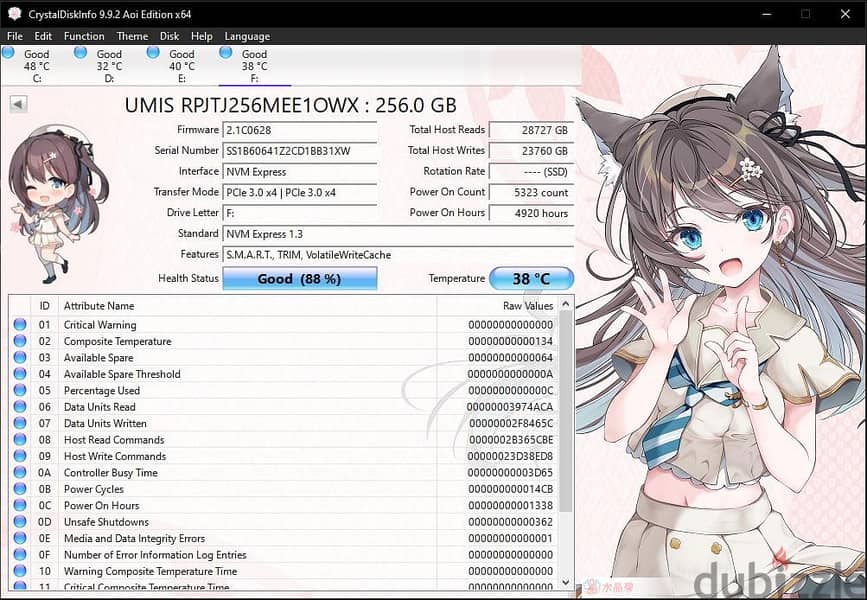The image size is (867, 600).
Task: Open the Edit menu
Action: (43, 36)
